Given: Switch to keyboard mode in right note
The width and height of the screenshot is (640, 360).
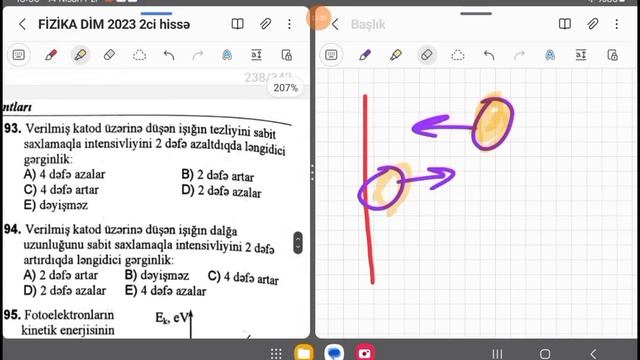Looking at the screenshot, I should 331,55.
